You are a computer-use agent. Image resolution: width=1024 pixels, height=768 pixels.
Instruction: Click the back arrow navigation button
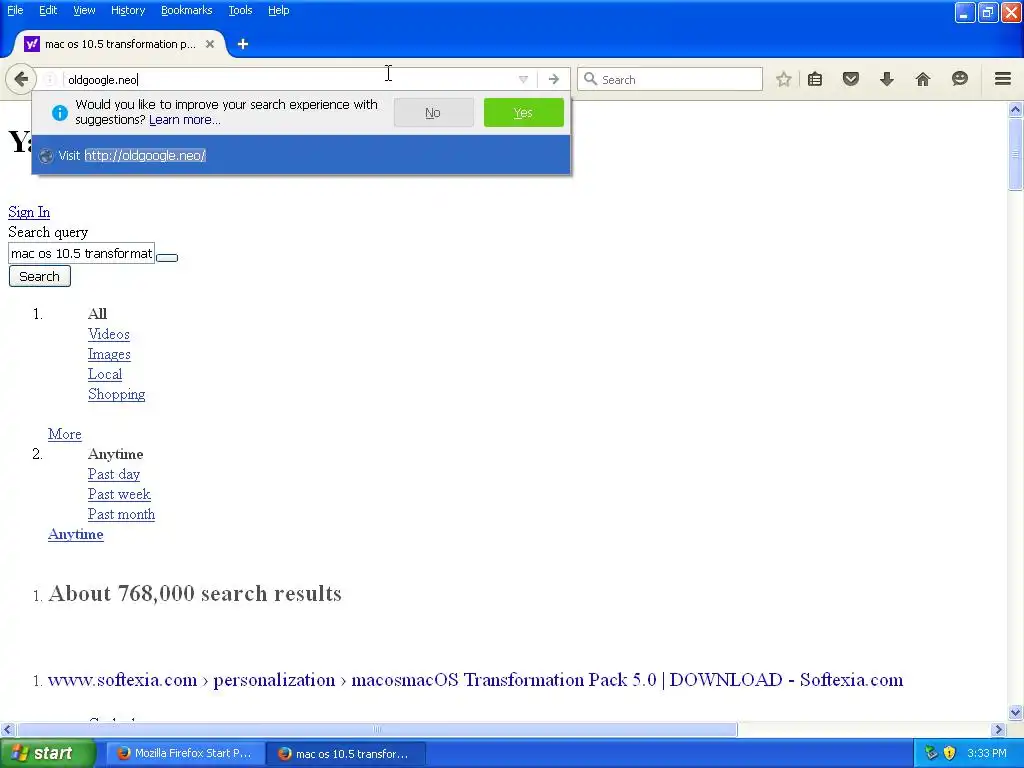(x=20, y=80)
